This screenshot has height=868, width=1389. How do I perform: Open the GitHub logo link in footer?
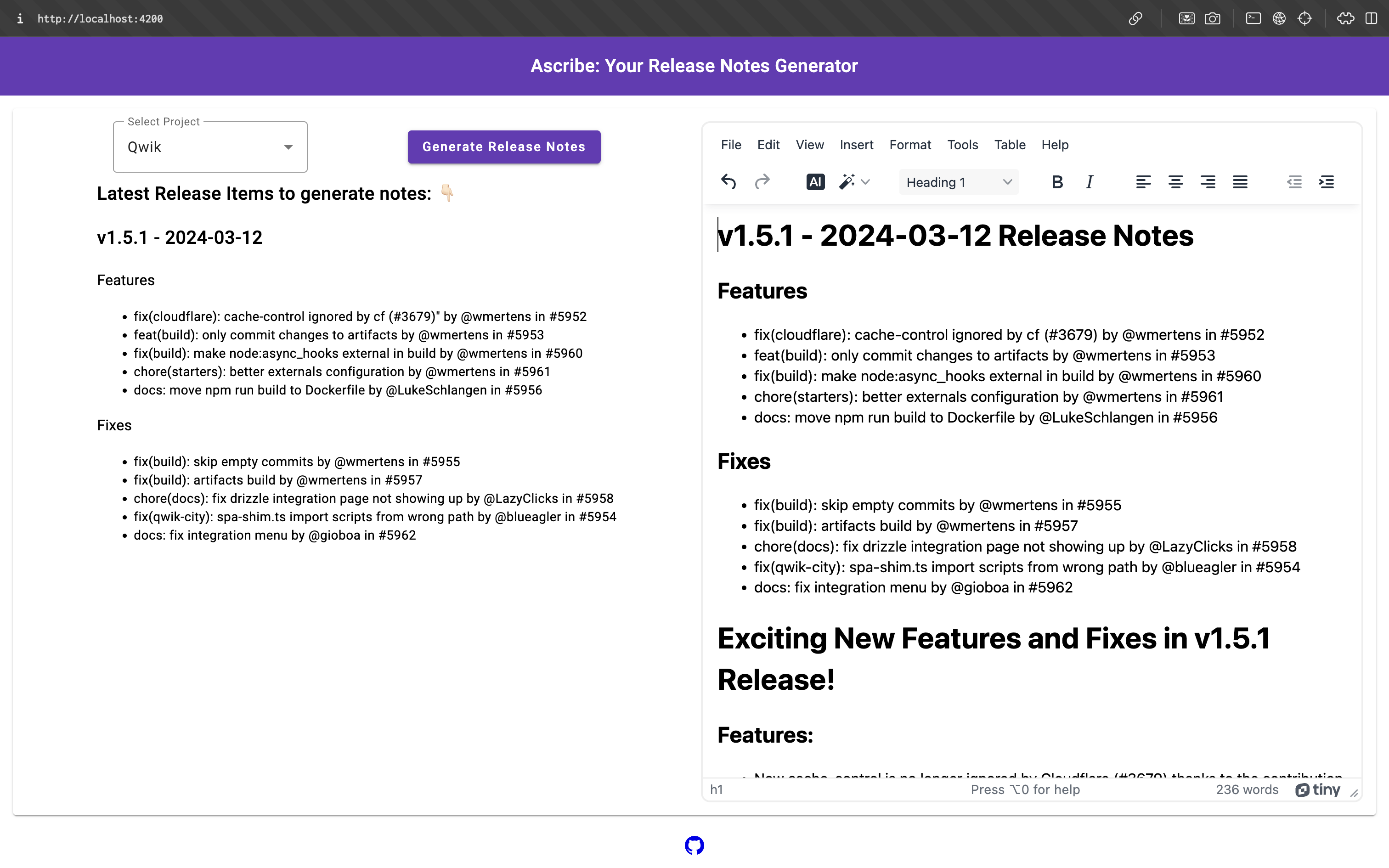point(694,845)
